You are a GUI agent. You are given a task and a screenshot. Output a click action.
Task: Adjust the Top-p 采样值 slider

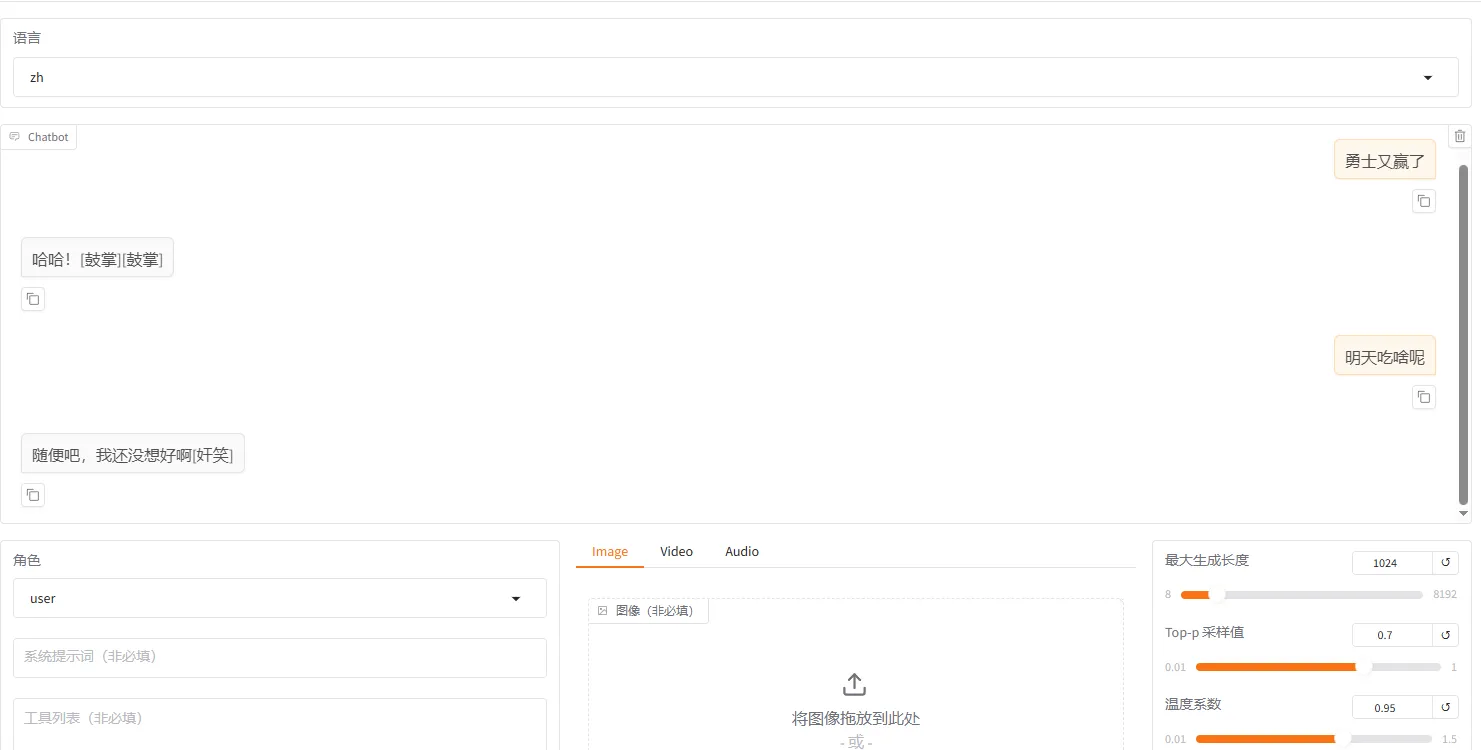1318,667
